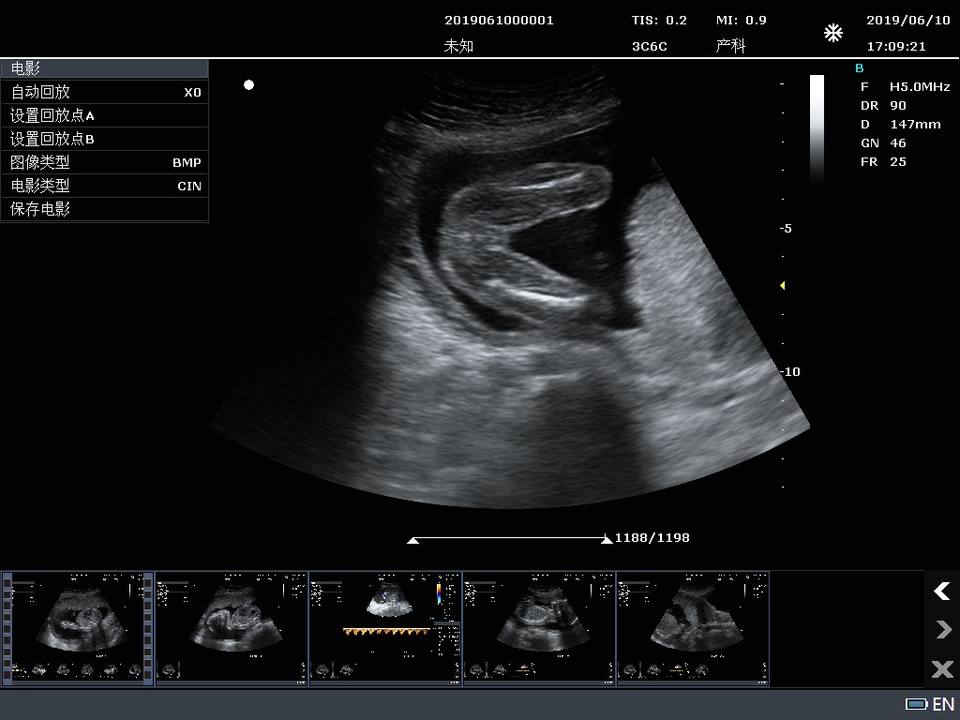The image size is (960, 720).
Task: Select 保存电影 save cine option
Action: pyautogui.click(x=104, y=209)
